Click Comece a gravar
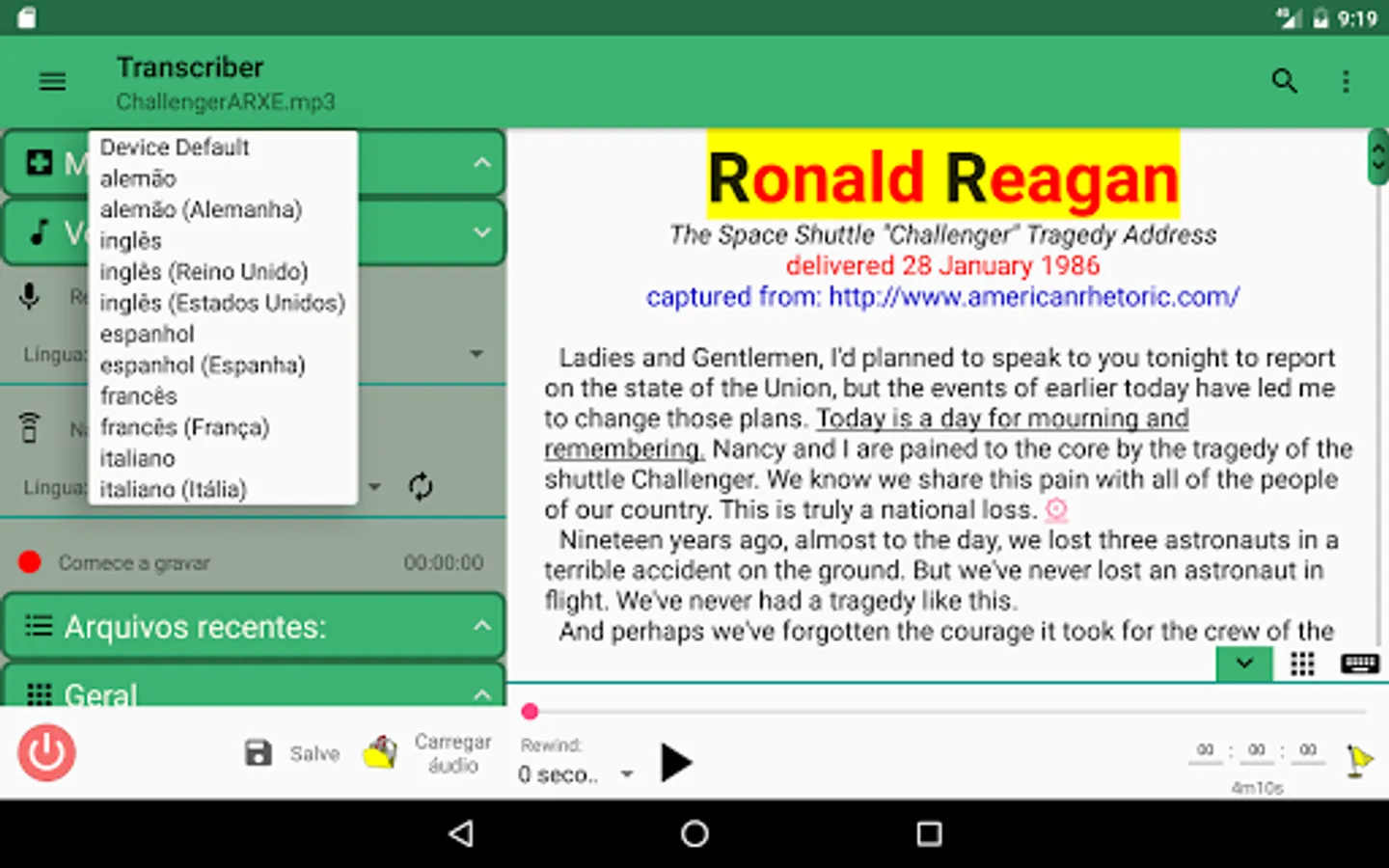The height and width of the screenshot is (868, 1389). (x=134, y=562)
